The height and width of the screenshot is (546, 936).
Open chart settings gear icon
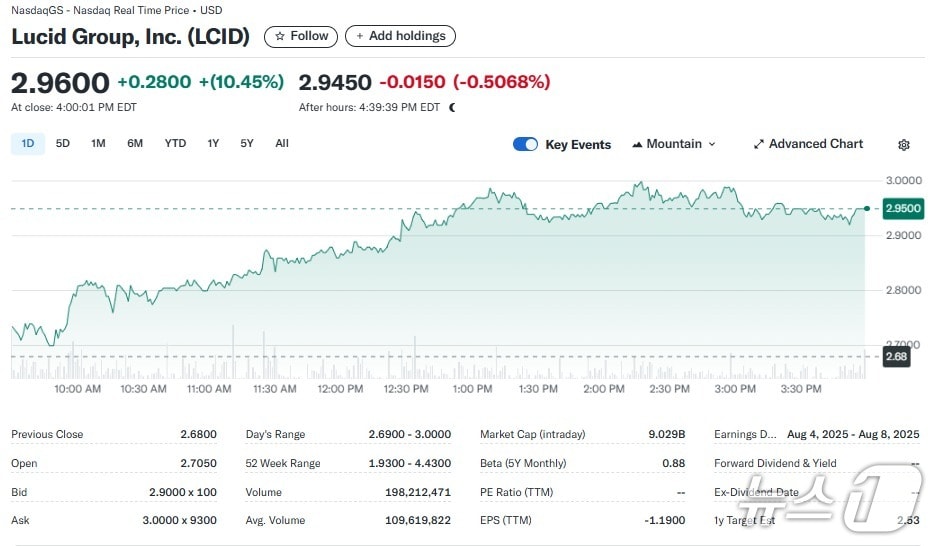pyautogui.click(x=903, y=145)
